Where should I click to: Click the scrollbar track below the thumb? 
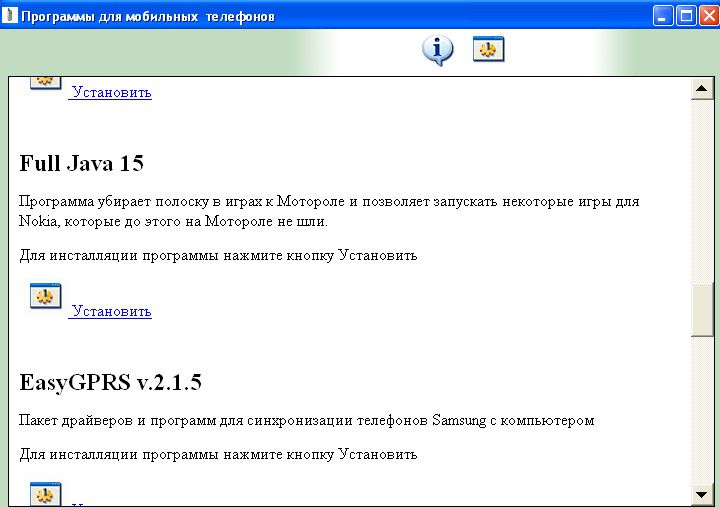(x=702, y=420)
